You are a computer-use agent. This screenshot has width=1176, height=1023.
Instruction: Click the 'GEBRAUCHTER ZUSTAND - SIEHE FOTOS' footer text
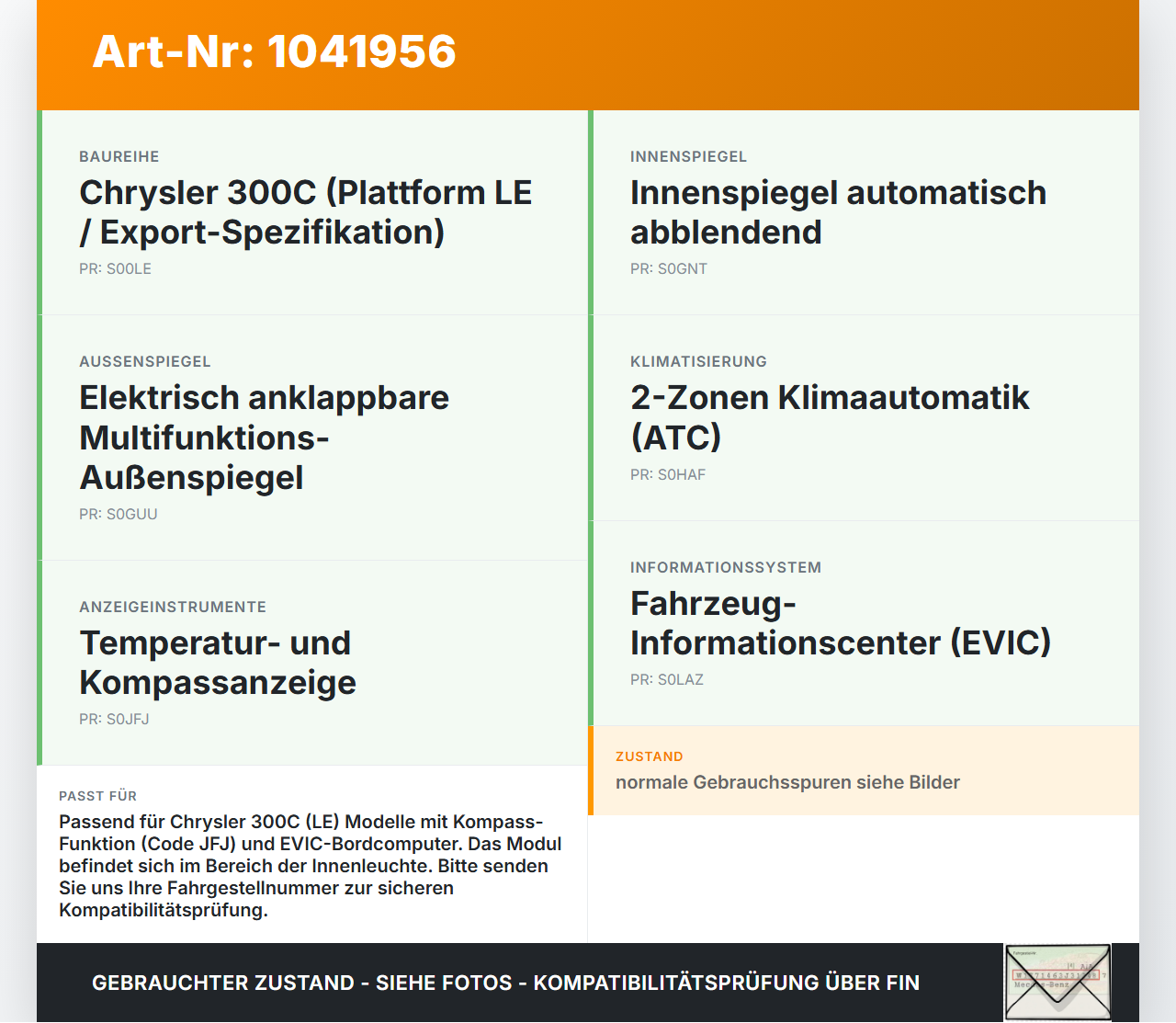tap(505, 983)
